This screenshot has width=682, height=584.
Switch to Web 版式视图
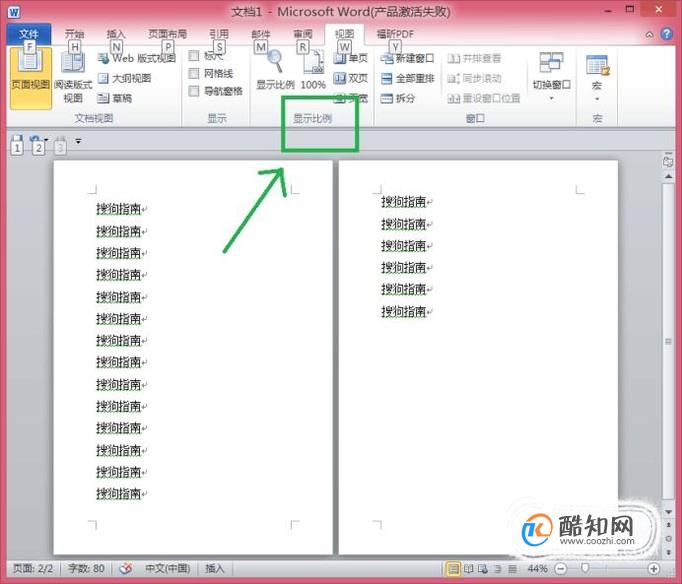[137, 58]
